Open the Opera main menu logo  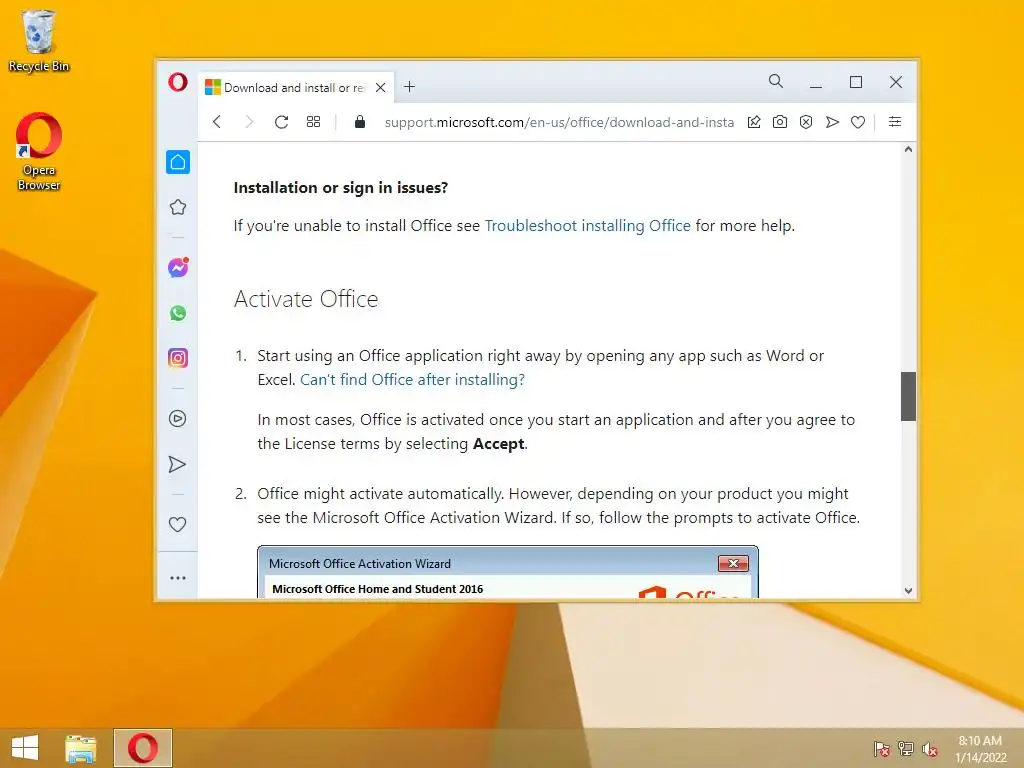pyautogui.click(x=178, y=82)
